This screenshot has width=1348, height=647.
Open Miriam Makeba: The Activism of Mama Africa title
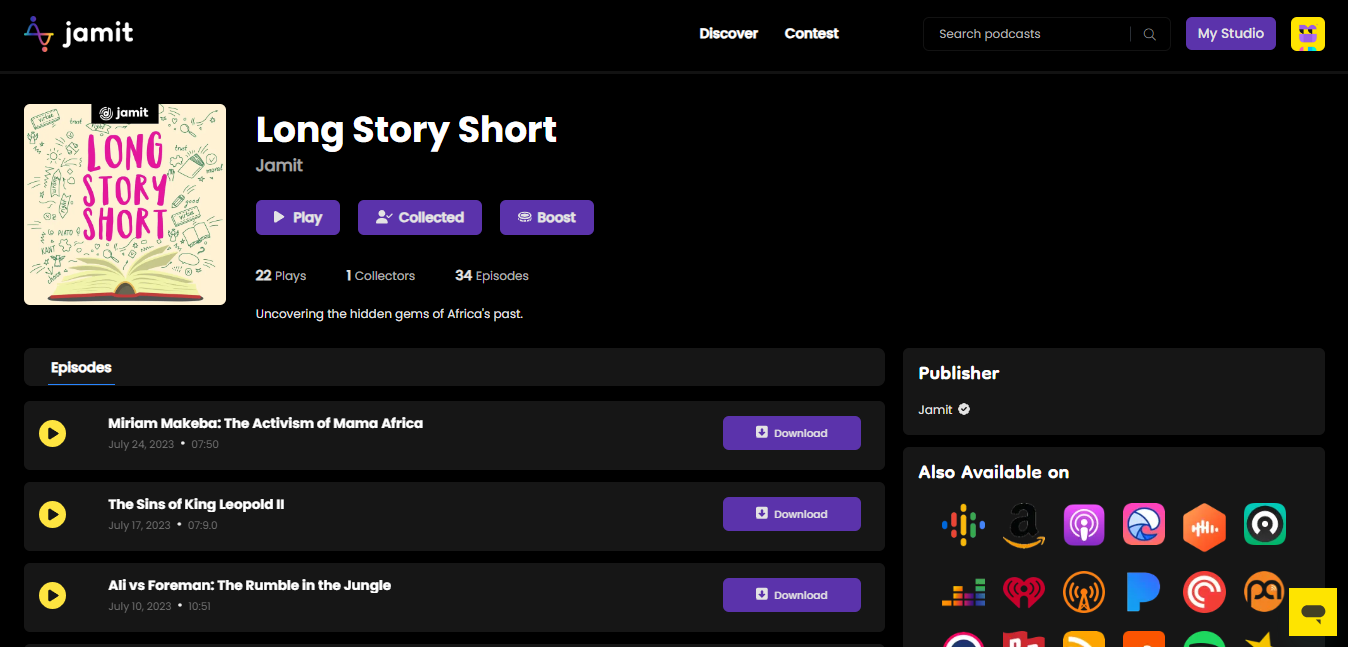pos(265,423)
